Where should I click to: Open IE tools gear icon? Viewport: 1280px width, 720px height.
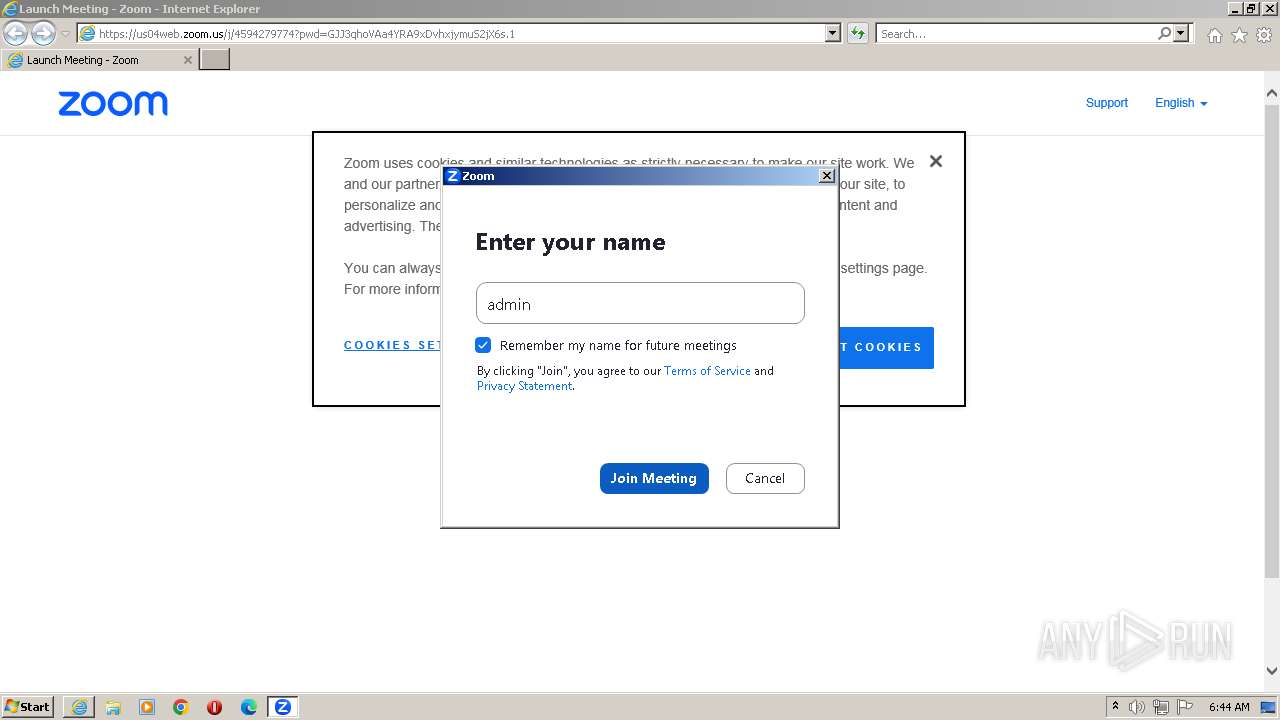1264,35
